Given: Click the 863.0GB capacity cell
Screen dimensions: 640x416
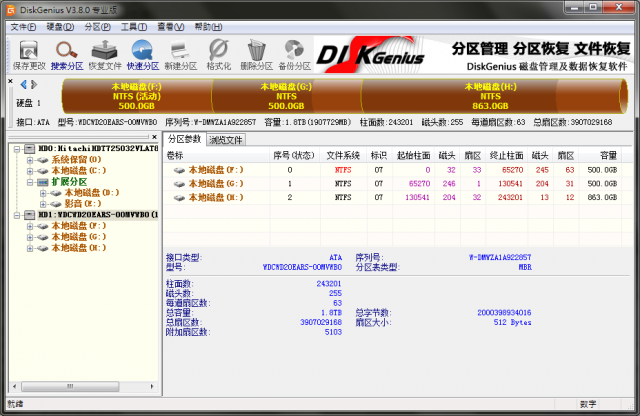Looking at the screenshot, I should 602,198.
